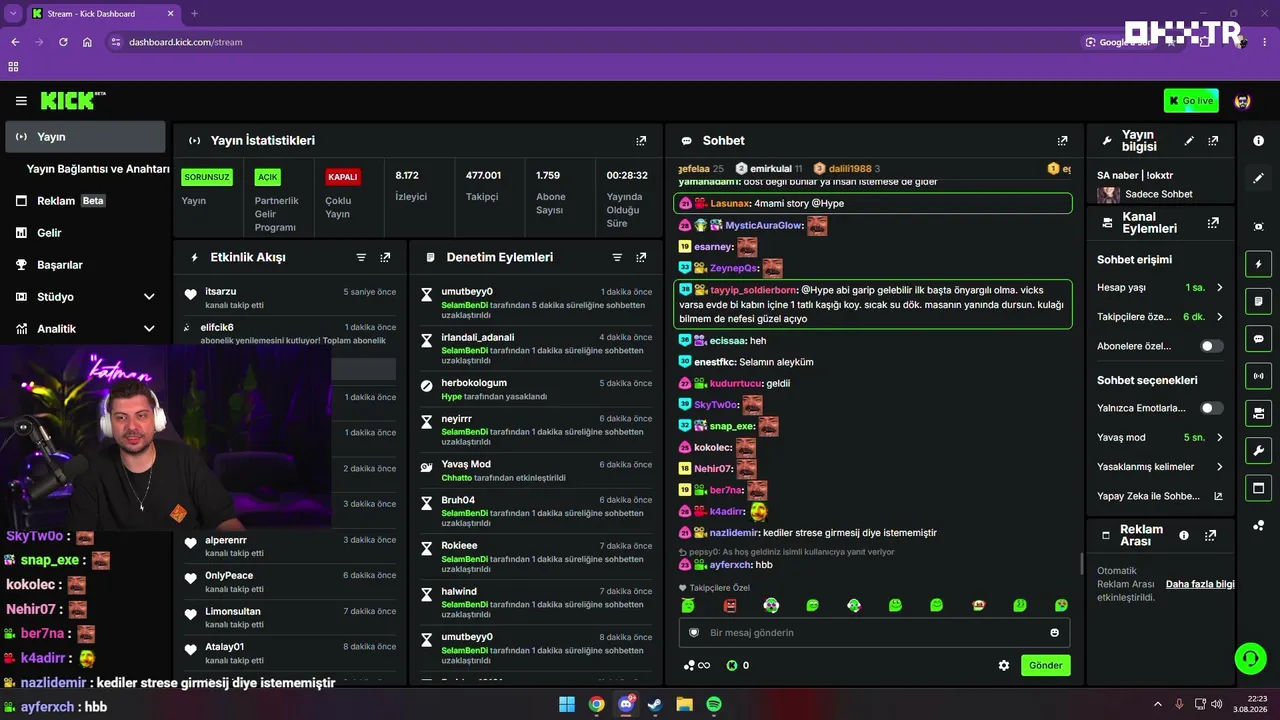Viewport: 1280px width, 720px height.
Task: Pop out the Reklam Arası panel
Action: point(1211,535)
